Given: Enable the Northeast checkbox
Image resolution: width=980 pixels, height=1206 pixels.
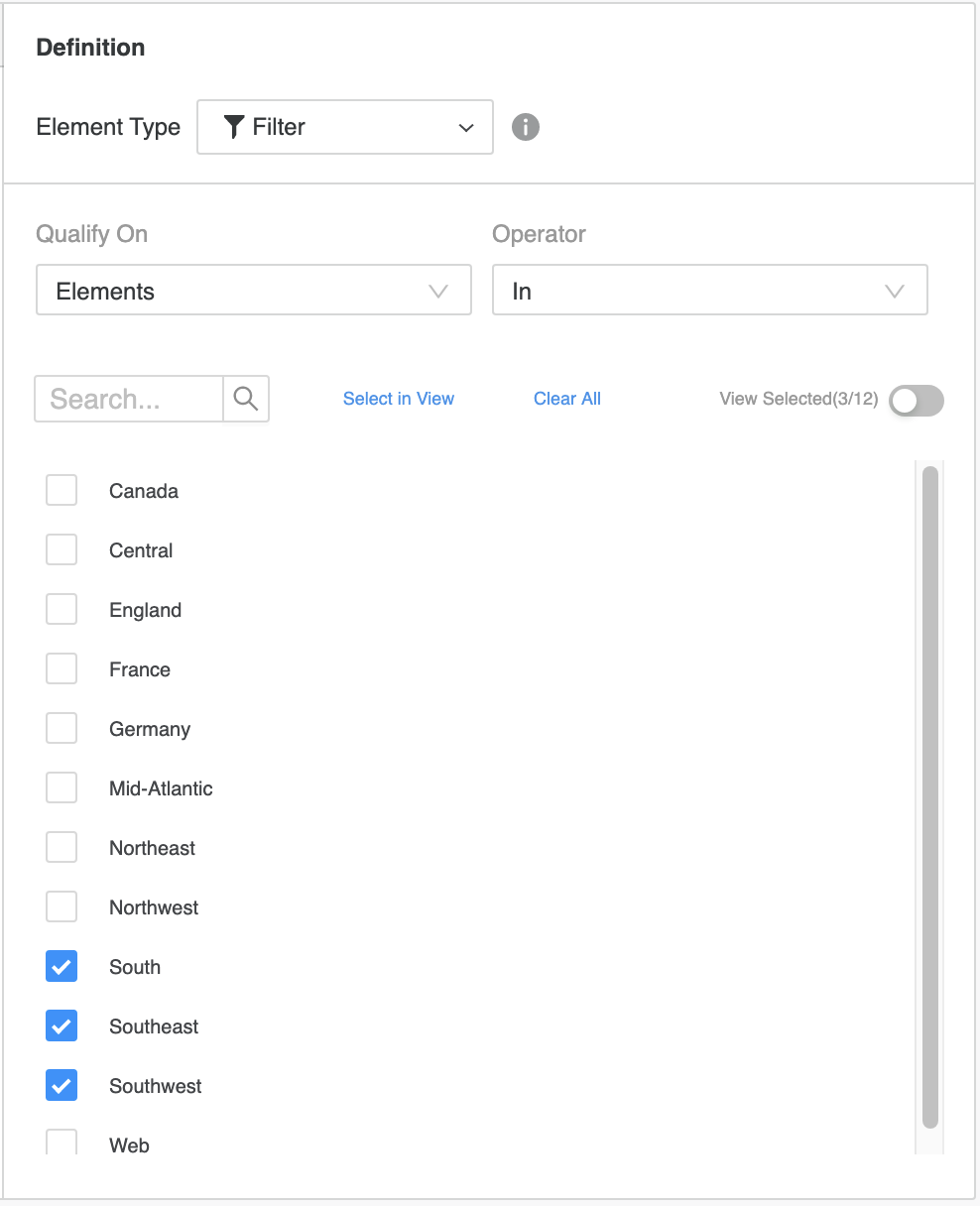Looking at the screenshot, I should tap(61, 847).
